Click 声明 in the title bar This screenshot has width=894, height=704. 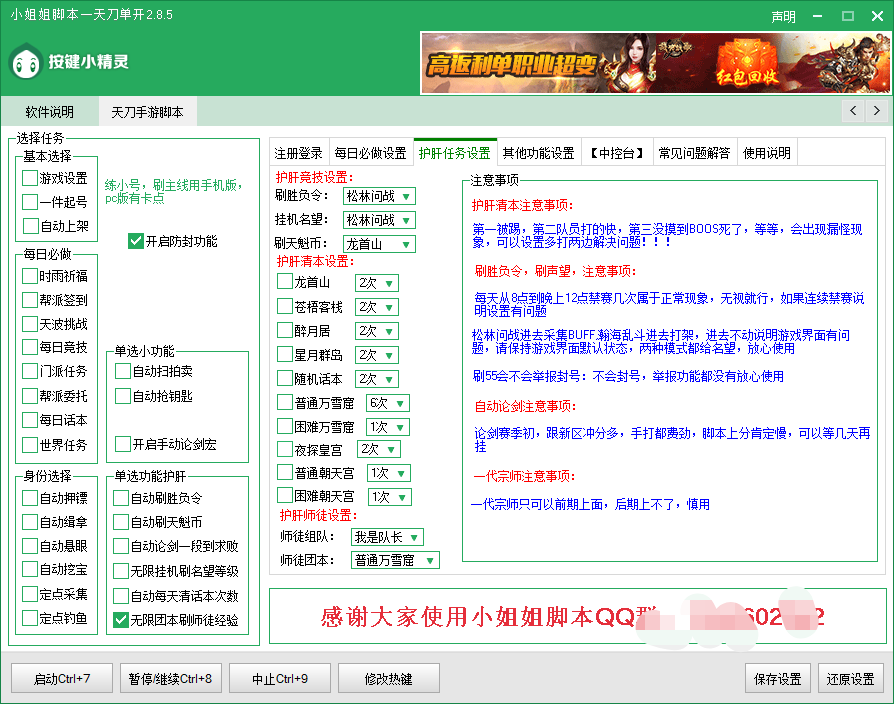click(784, 16)
